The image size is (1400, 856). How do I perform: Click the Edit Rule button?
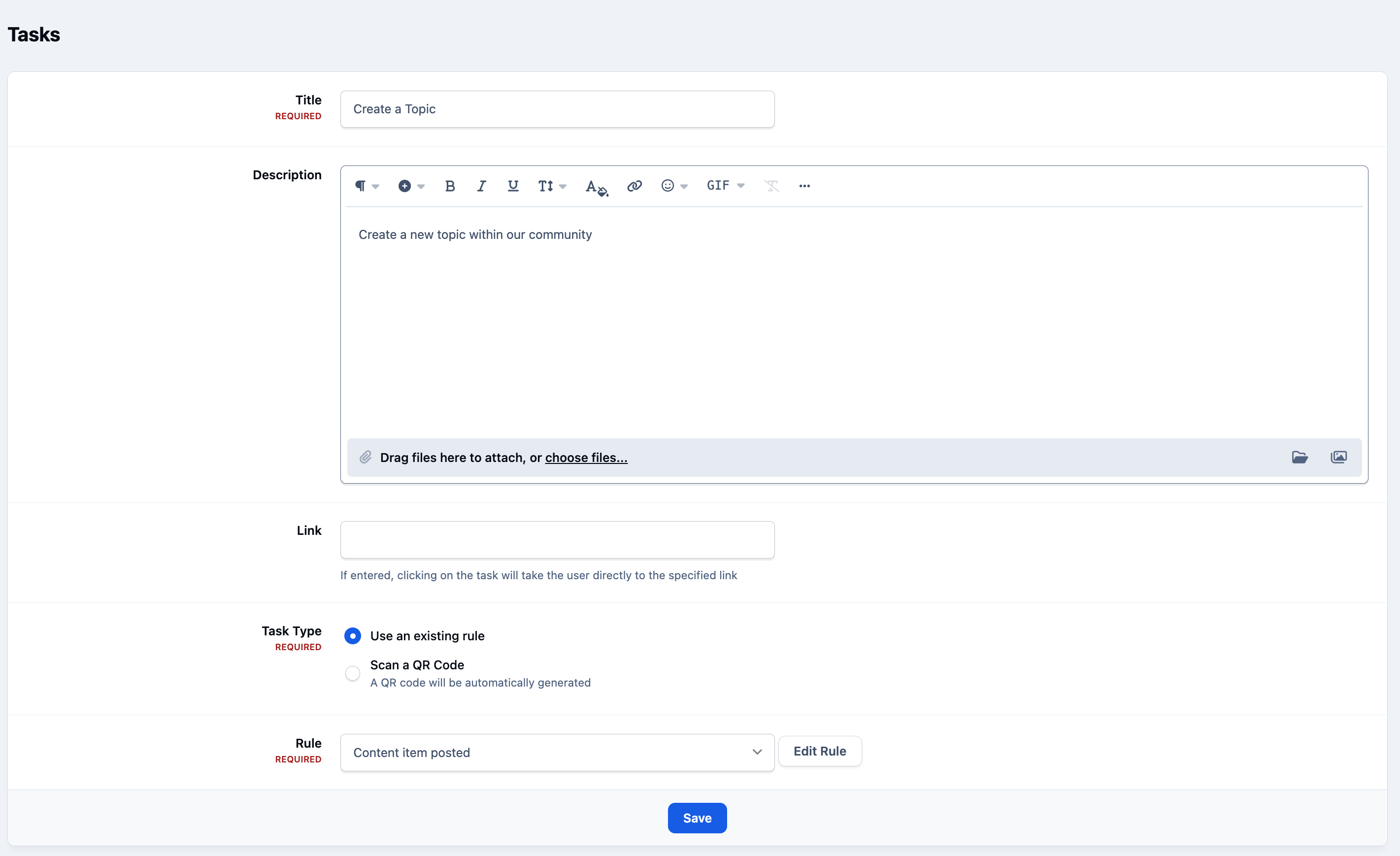click(819, 751)
